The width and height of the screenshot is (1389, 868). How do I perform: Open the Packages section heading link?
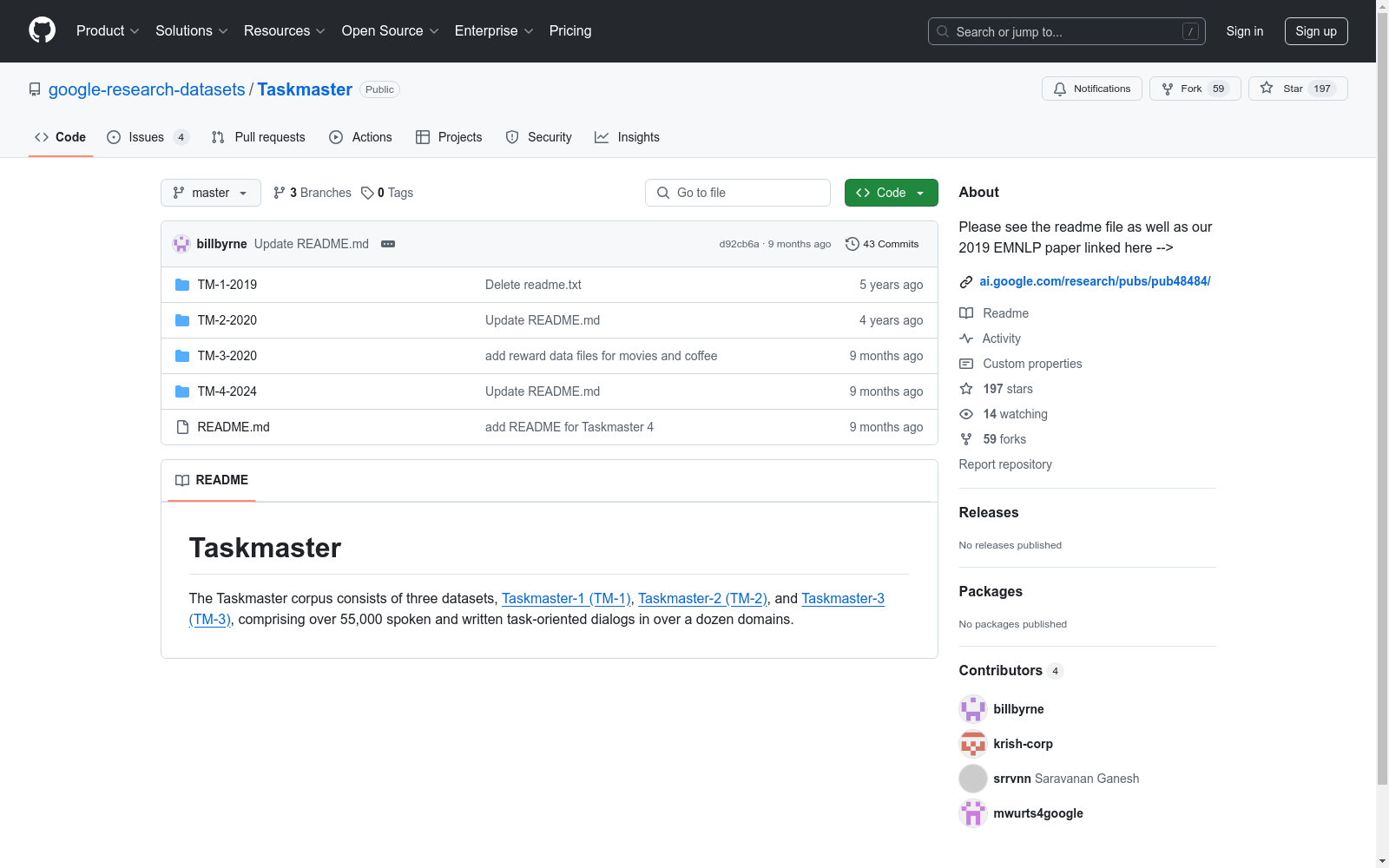991,591
